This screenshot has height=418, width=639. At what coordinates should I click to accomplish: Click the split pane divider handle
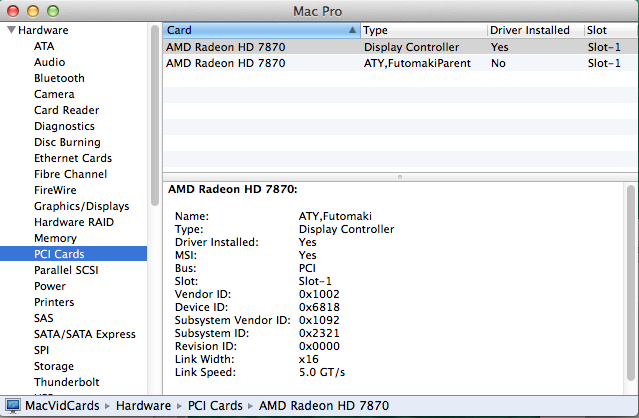point(400,177)
